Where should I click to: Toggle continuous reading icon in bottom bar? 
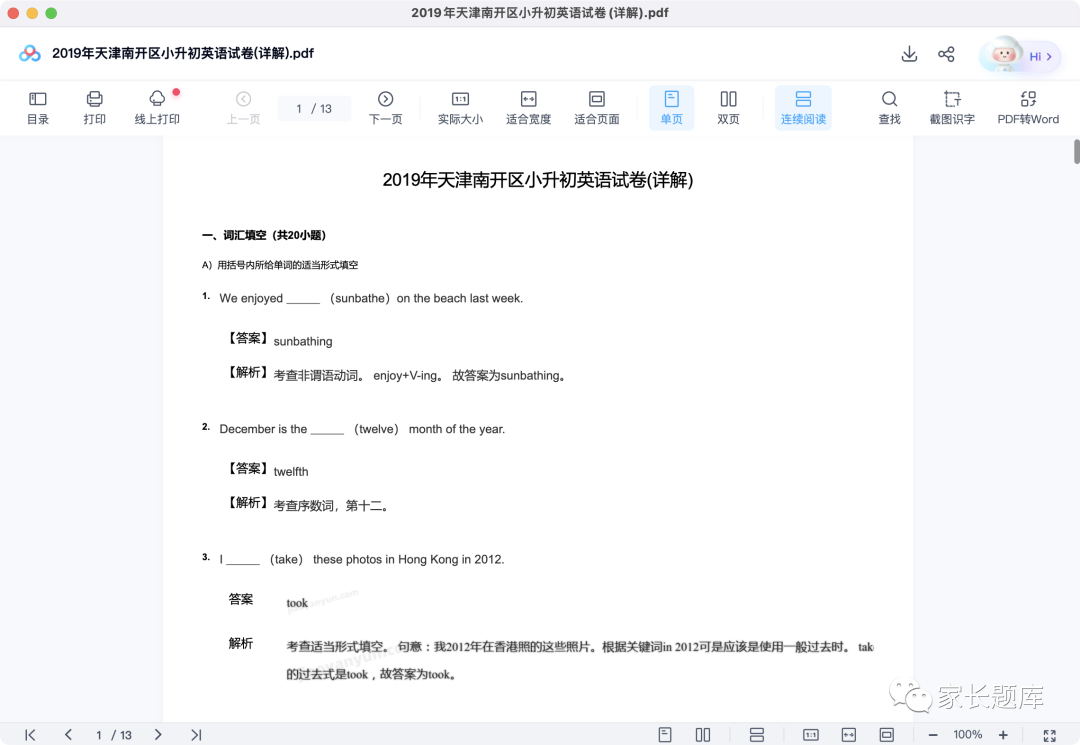pos(756,735)
